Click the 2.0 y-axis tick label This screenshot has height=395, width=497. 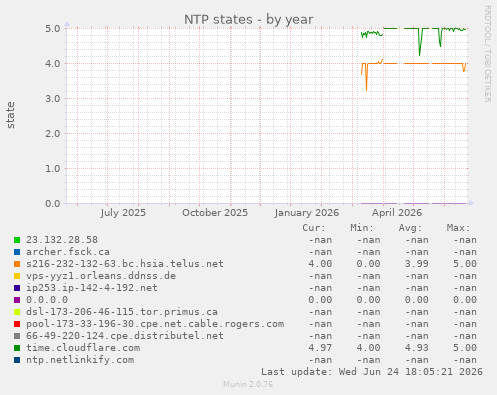[53, 133]
